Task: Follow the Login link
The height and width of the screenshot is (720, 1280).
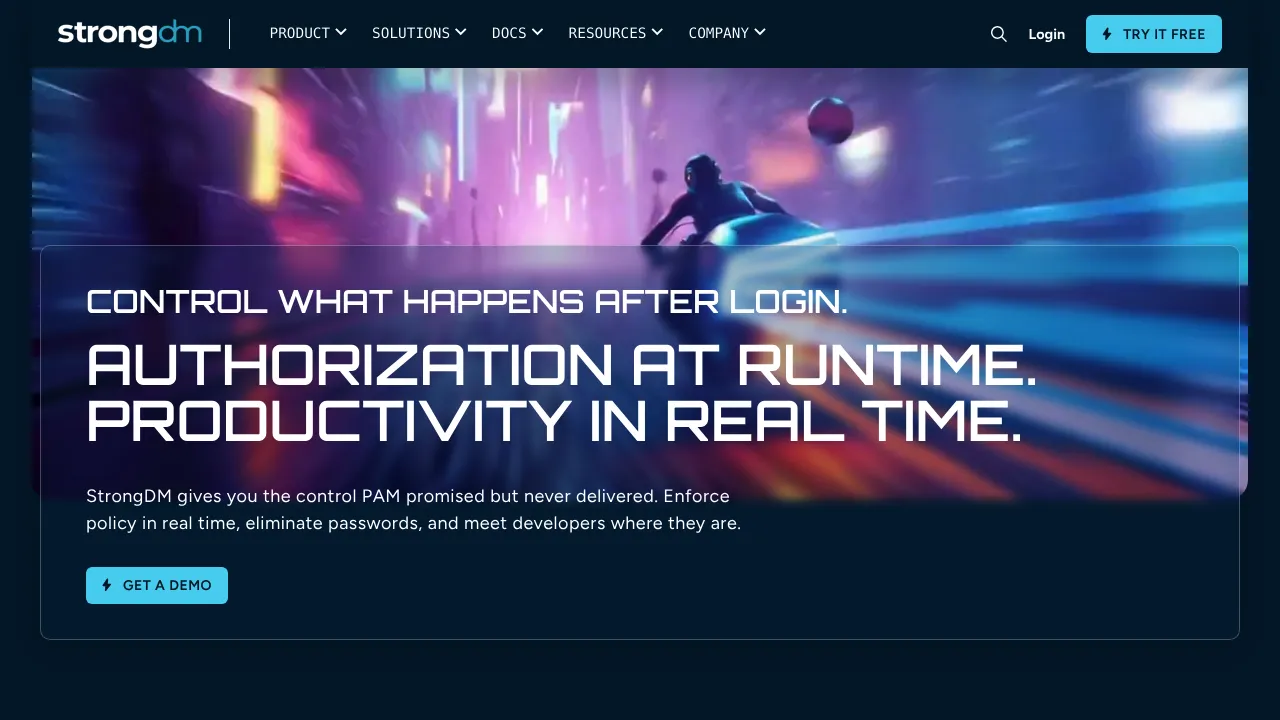Action: 1046,34
